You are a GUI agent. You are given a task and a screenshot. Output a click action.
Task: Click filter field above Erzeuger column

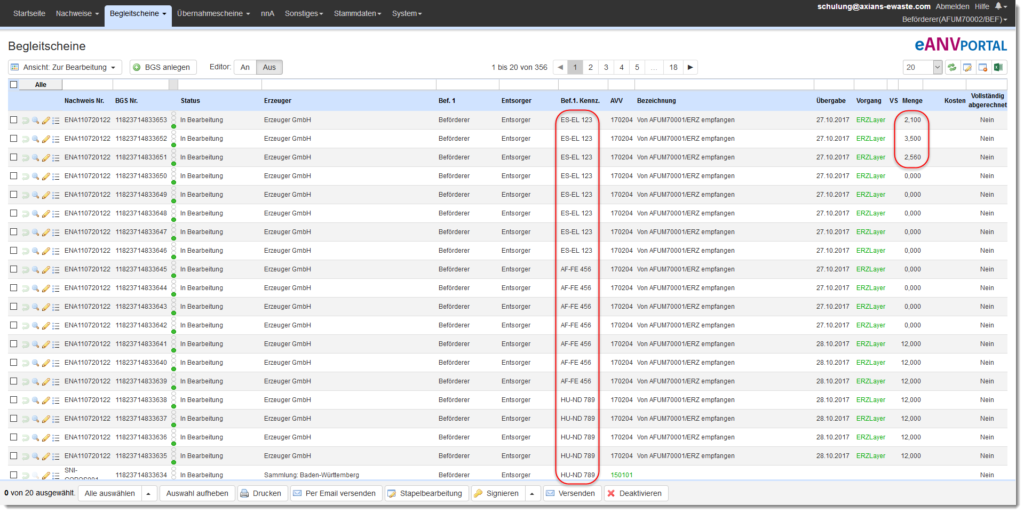click(349, 84)
